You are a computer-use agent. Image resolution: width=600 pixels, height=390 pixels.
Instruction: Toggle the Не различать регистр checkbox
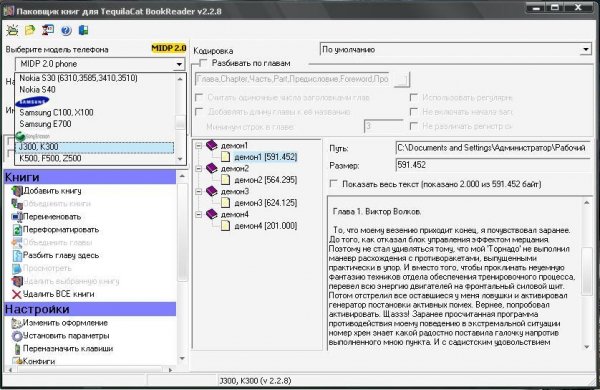(x=413, y=126)
